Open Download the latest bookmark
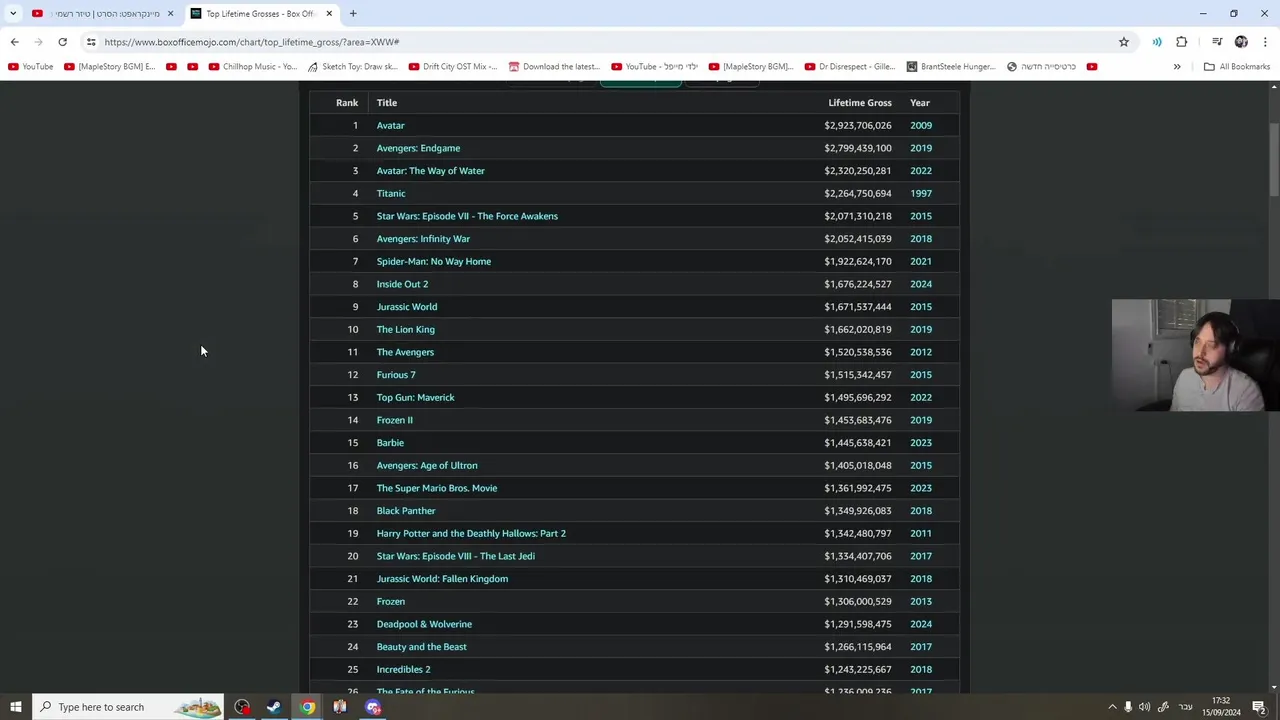 pos(554,67)
